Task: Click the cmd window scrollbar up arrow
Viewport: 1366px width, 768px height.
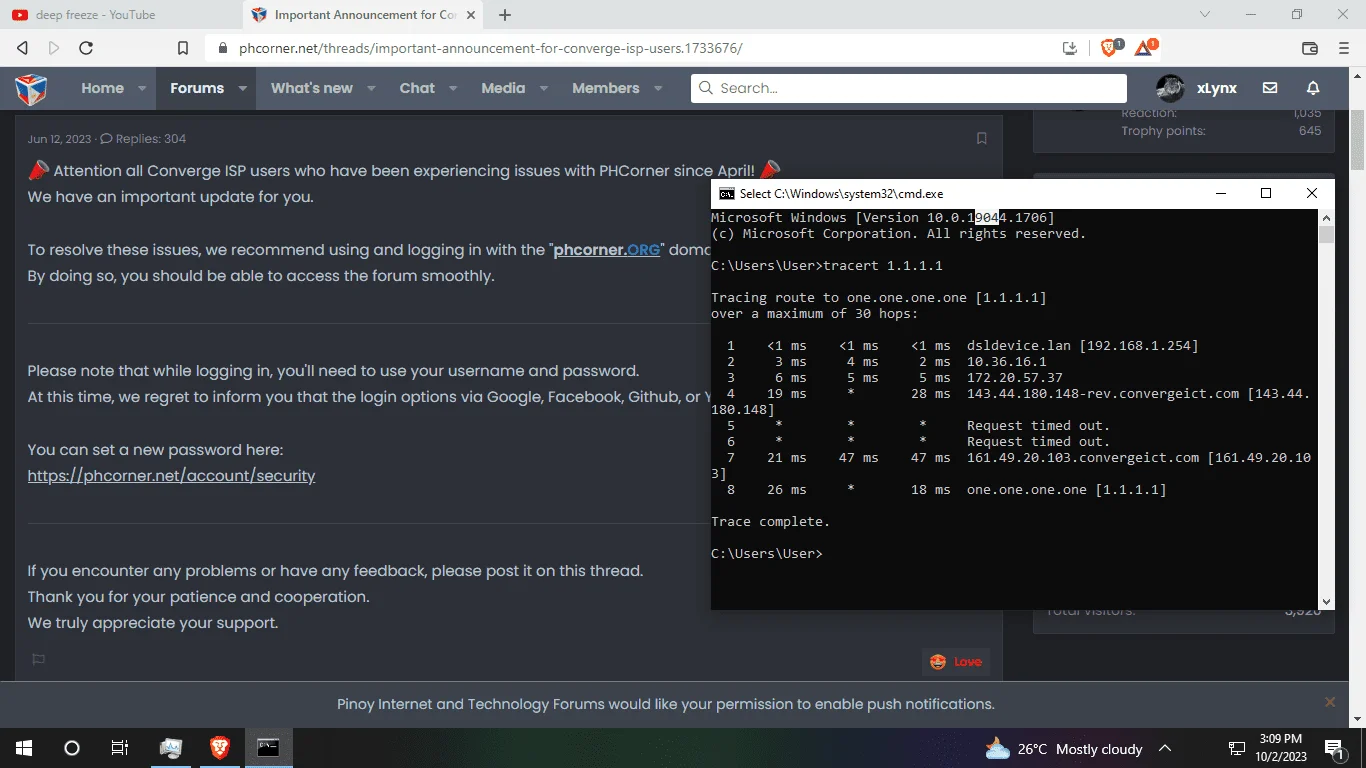Action: tap(1326, 217)
